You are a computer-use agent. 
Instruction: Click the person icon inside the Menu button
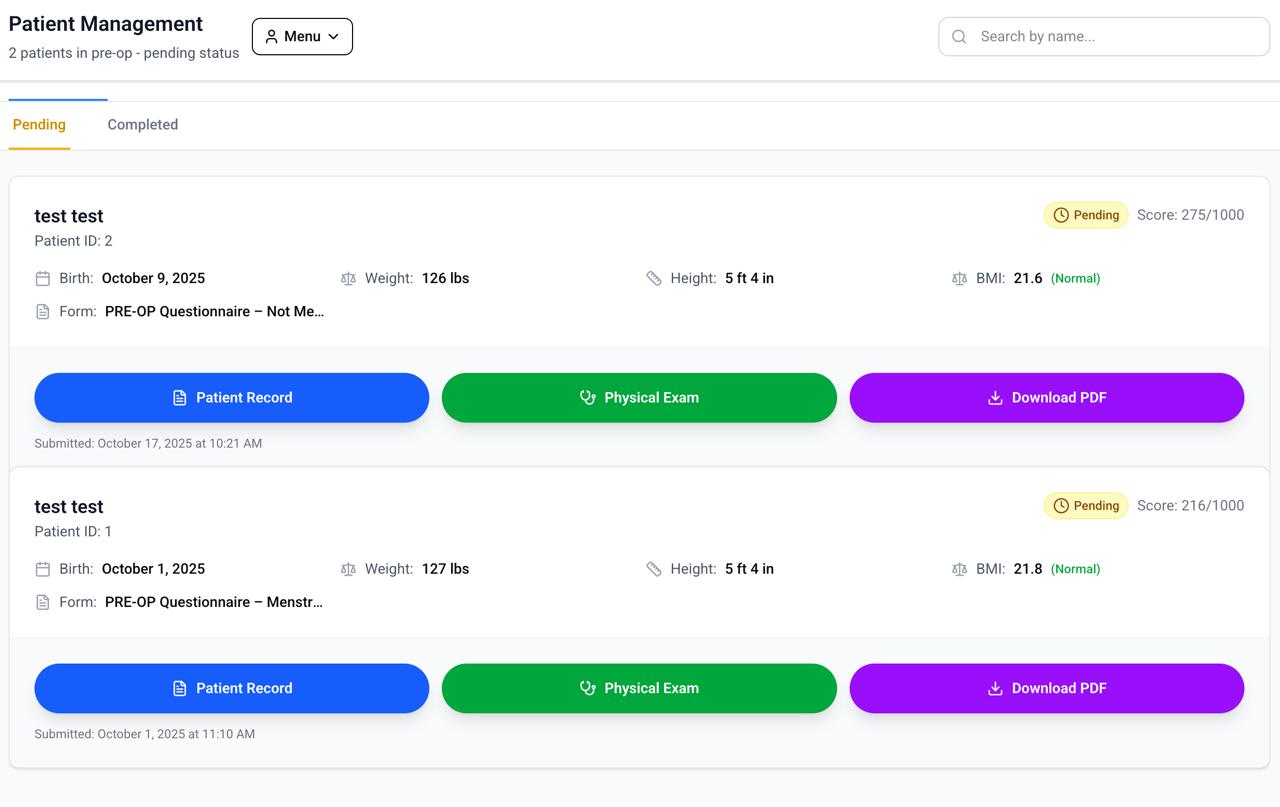[271, 36]
